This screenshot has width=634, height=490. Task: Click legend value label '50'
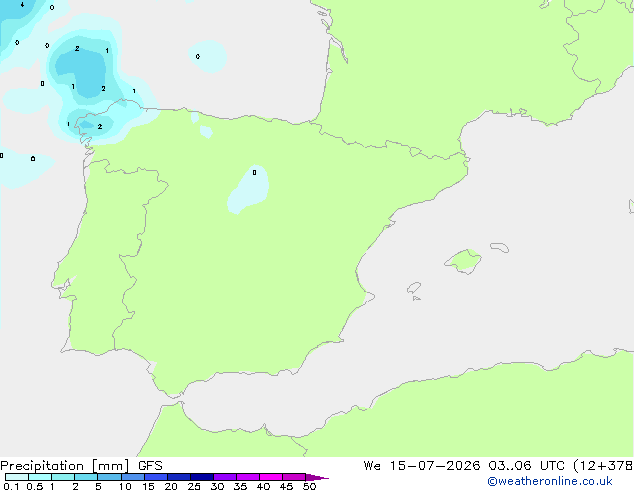(309, 486)
